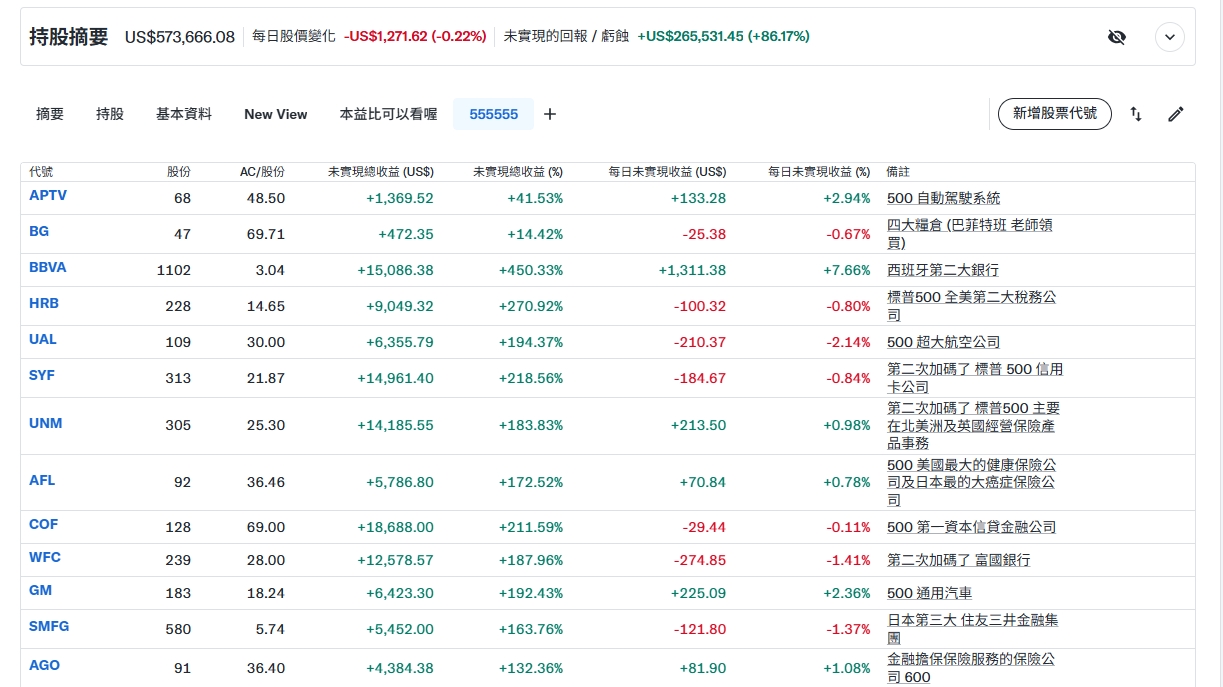
Task: Edit the BG note 四大糧倉
Action: click(970, 234)
